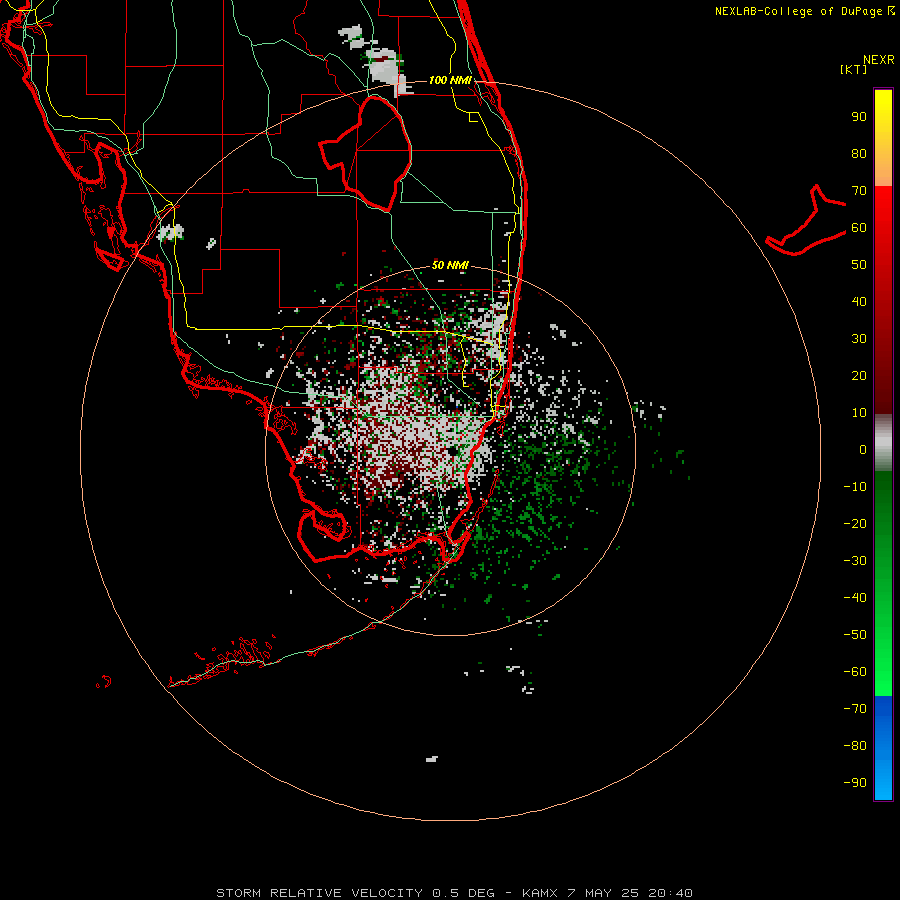Click the 40 value on the velocity scale
The width and height of the screenshot is (900, 900).
click(x=859, y=302)
